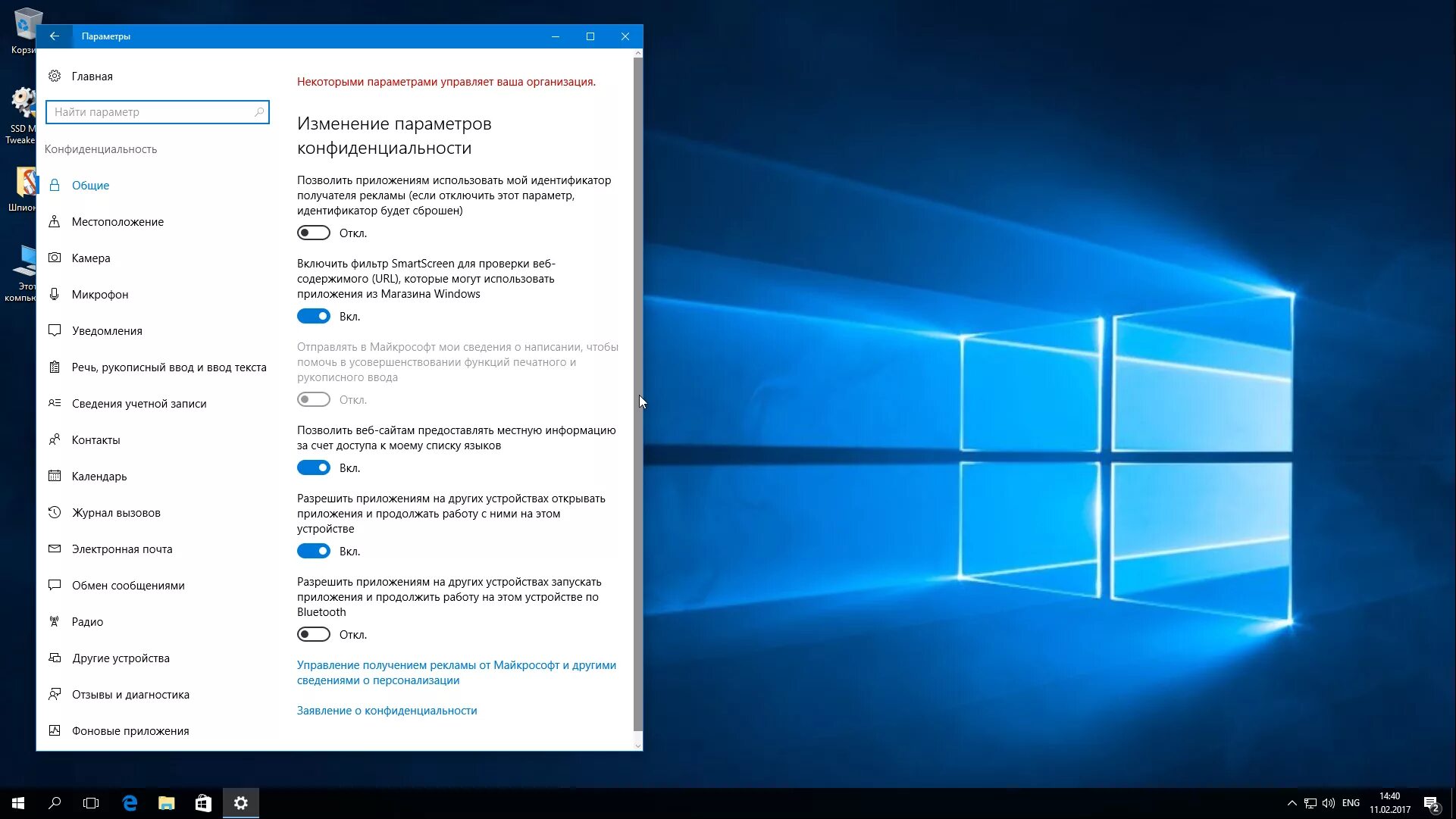
Task: Open Заявление о конфиденциальности link
Action: click(387, 711)
